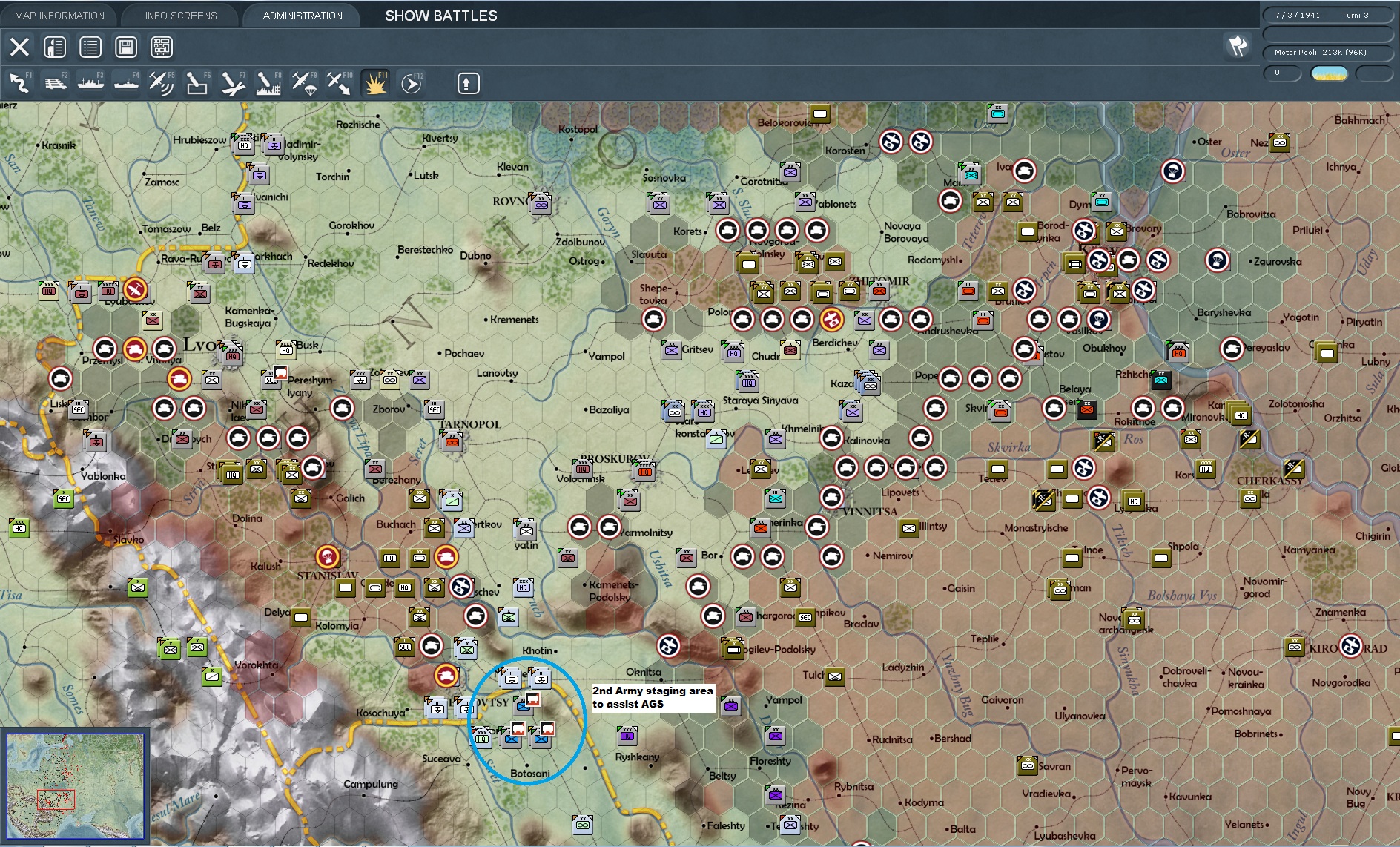
Task: Click the Motor Pool 213K readout
Action: click(1327, 52)
